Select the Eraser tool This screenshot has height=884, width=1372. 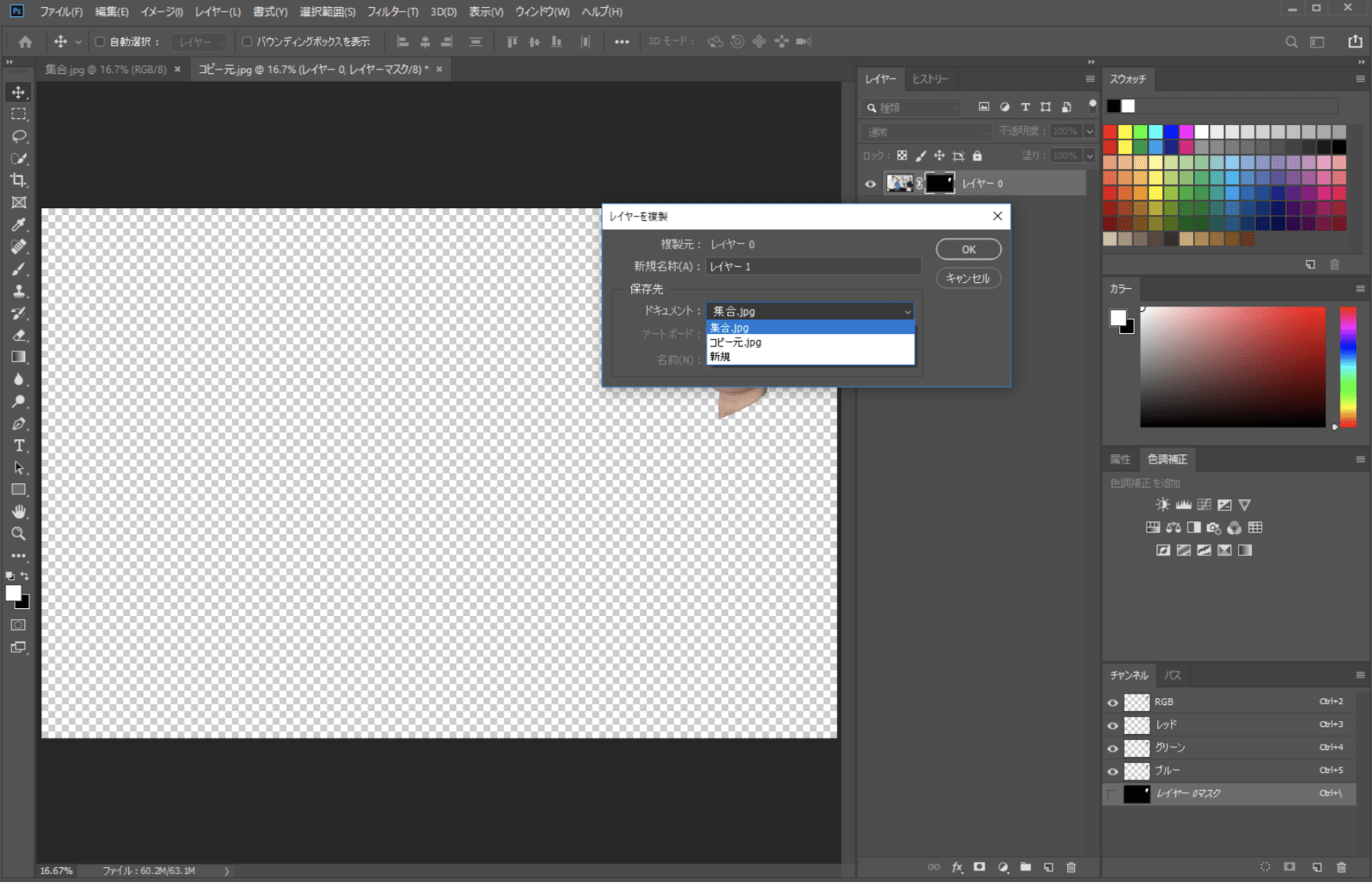pyautogui.click(x=19, y=335)
